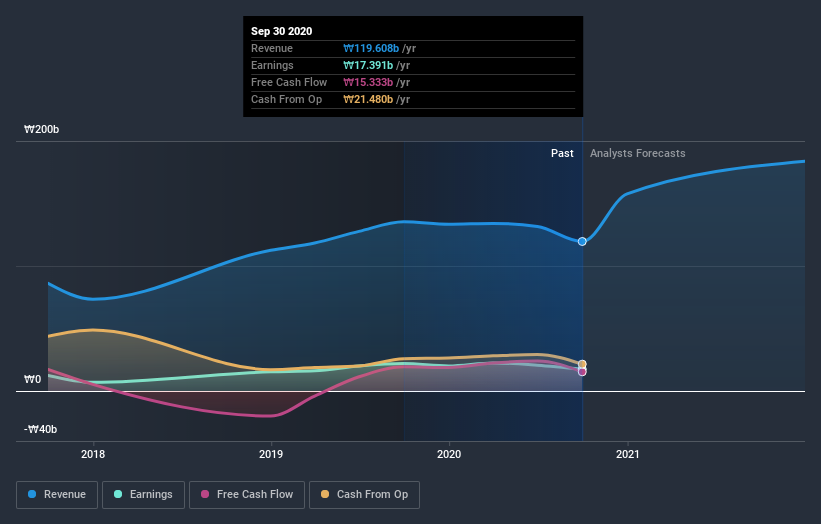Click the 2019 x-axis label

(x=271, y=454)
